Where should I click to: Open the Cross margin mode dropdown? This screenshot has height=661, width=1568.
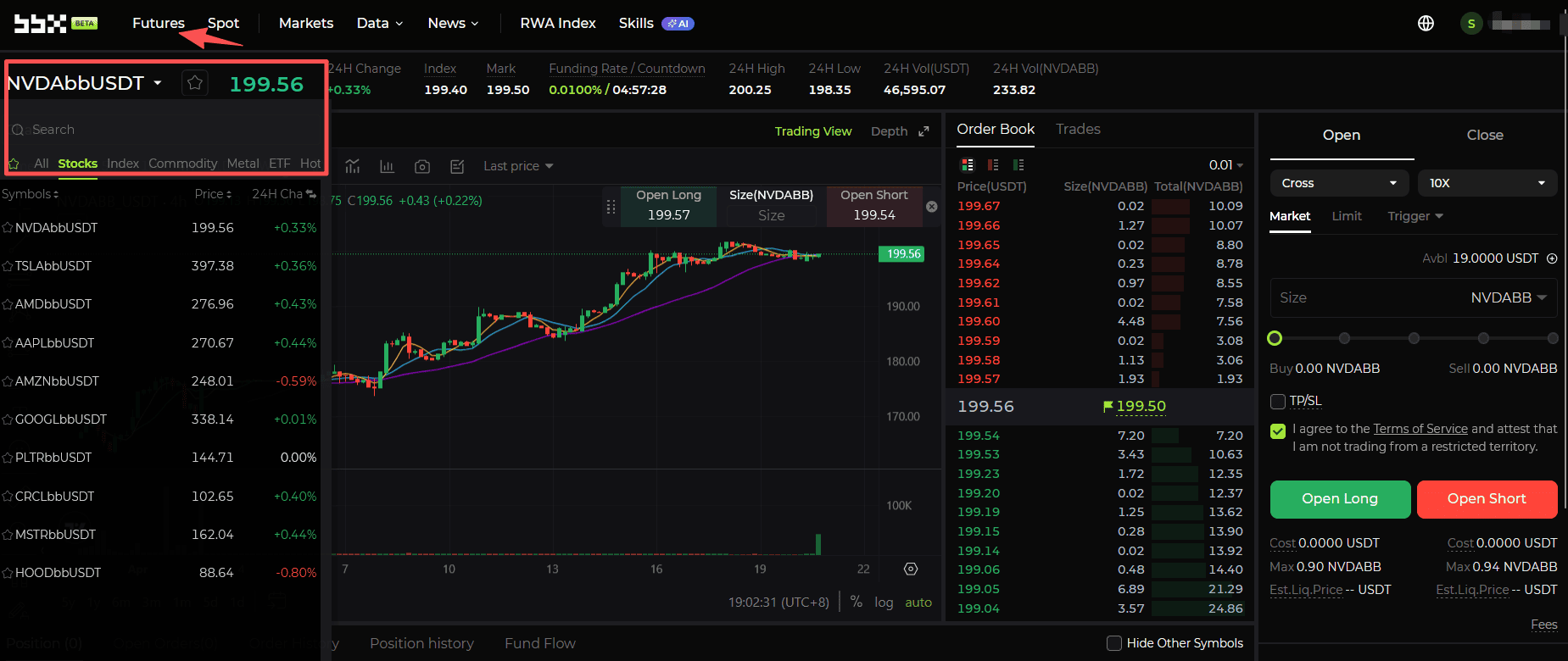click(x=1338, y=183)
